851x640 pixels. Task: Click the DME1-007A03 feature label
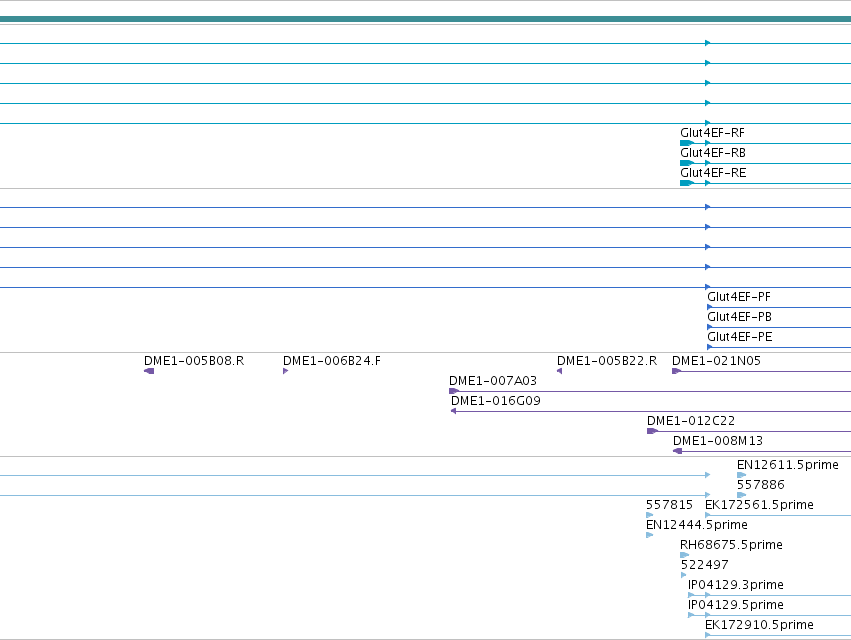tap(493, 381)
